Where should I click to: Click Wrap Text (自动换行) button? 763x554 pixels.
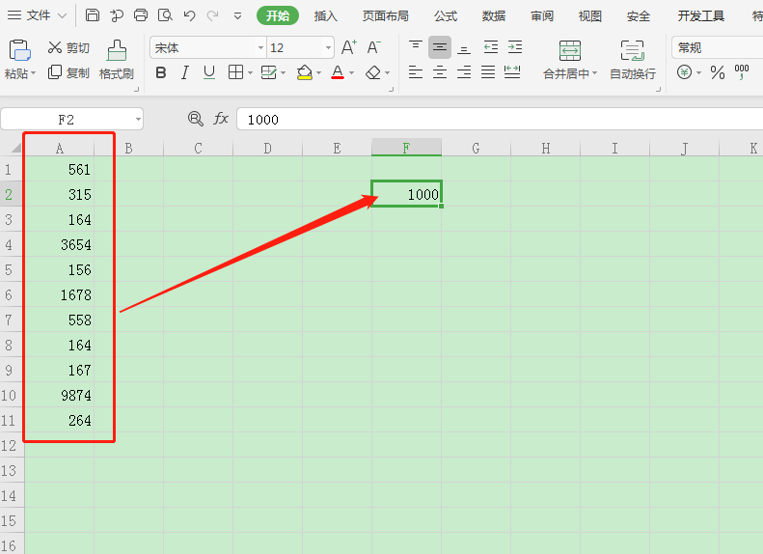tap(633, 59)
